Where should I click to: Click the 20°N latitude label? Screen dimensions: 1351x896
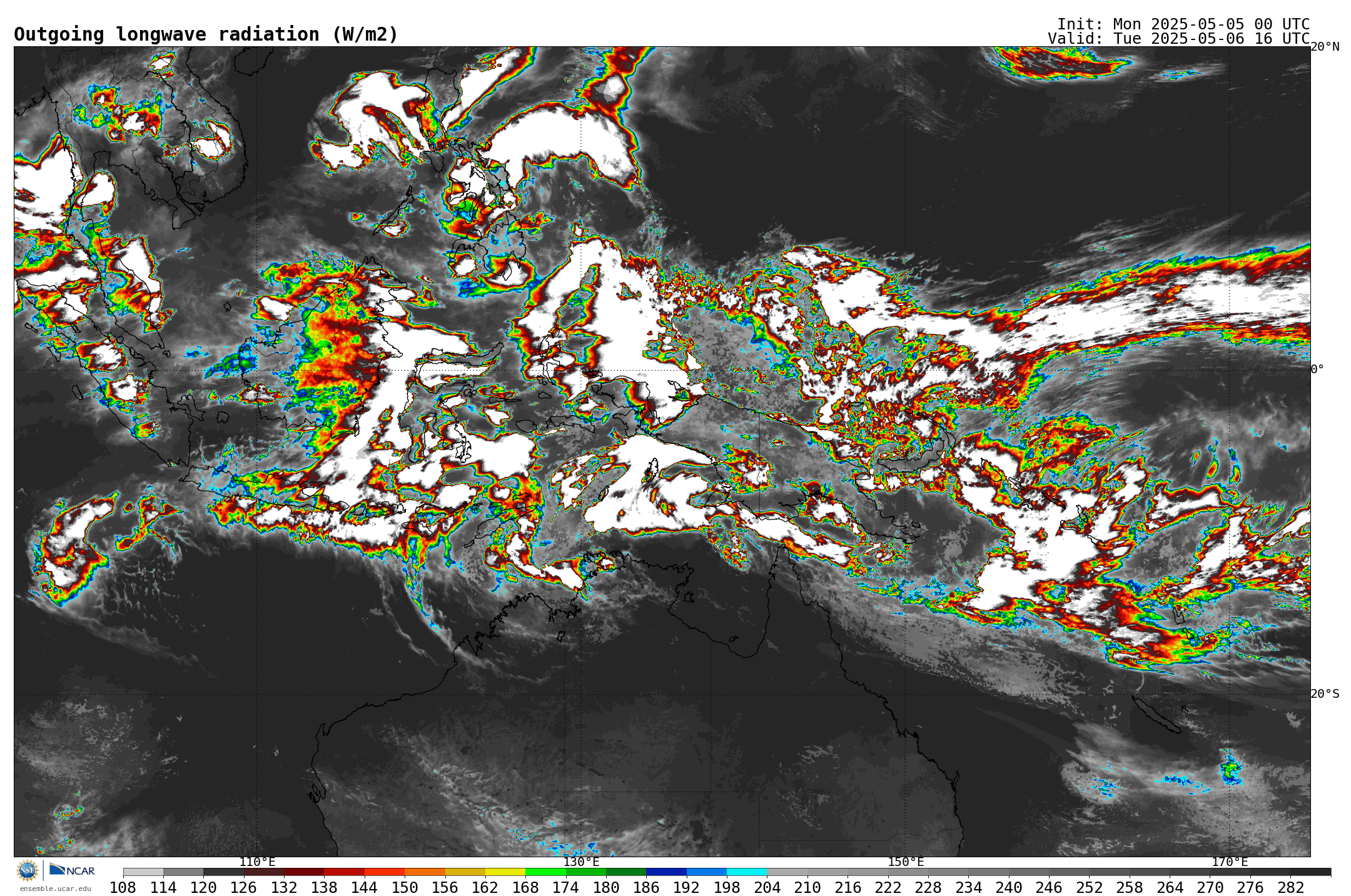(x=1325, y=47)
